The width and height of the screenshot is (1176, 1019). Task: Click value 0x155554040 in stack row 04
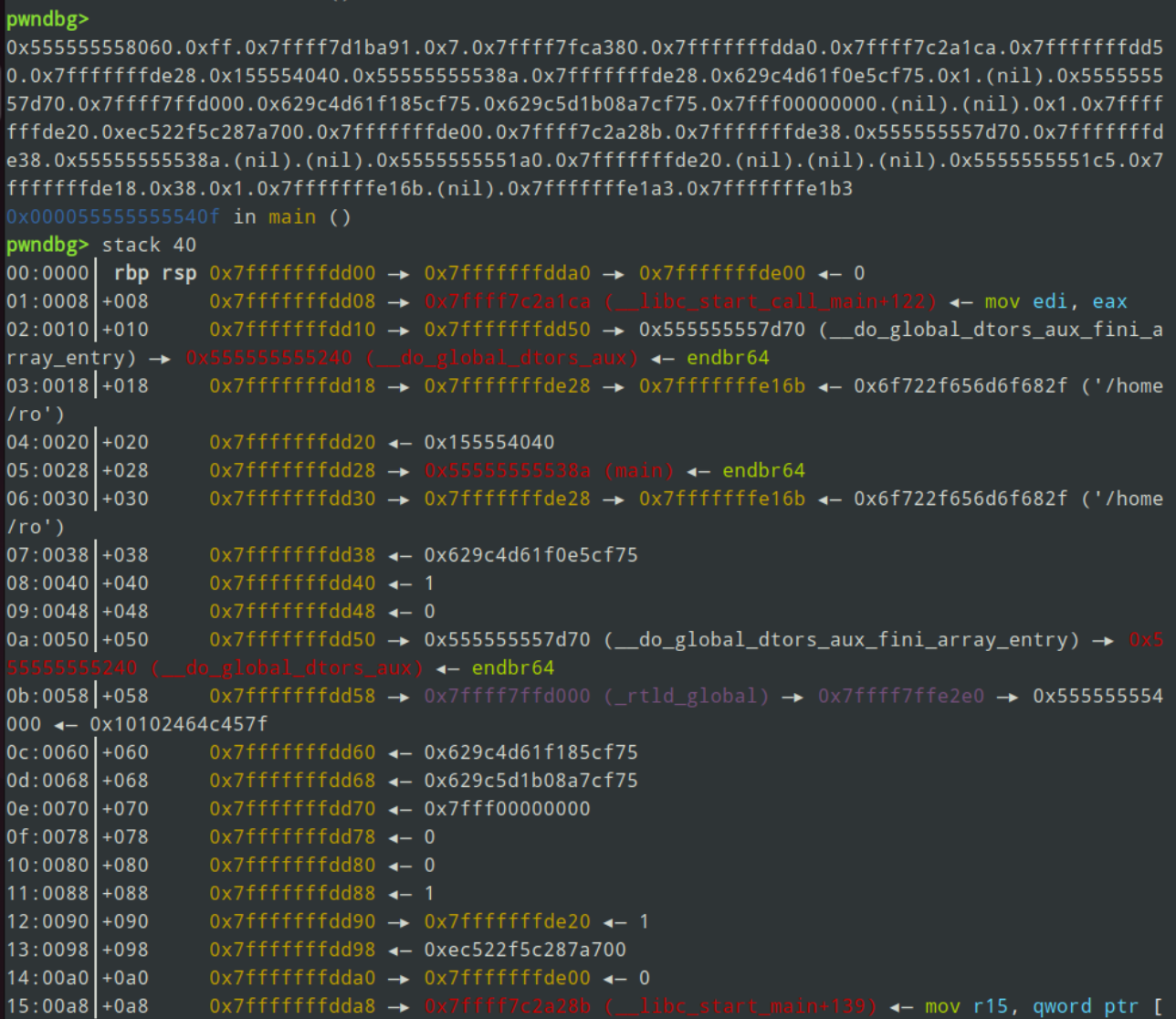coord(489,442)
